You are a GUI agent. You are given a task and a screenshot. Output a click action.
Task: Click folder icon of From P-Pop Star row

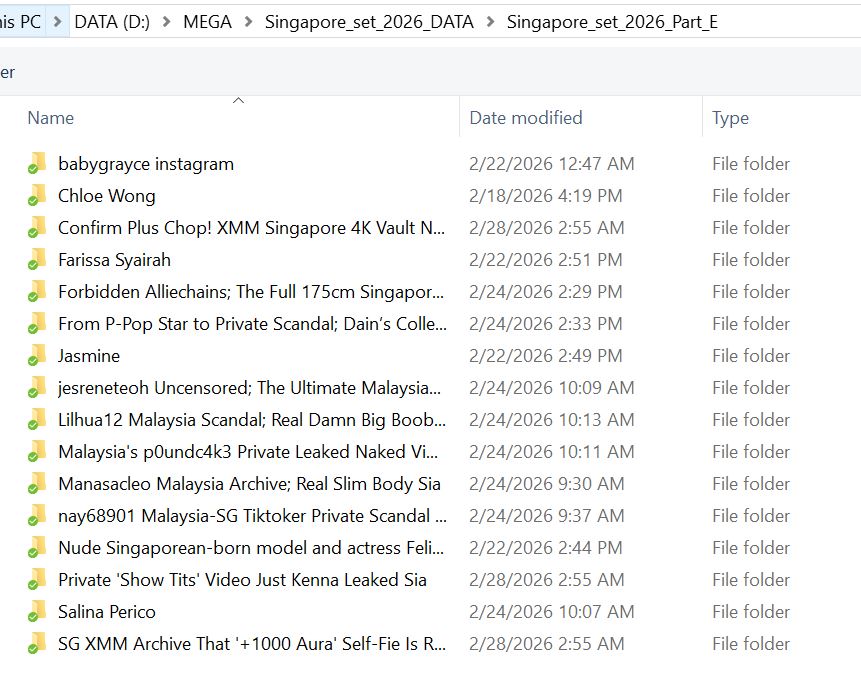[x=37, y=323]
